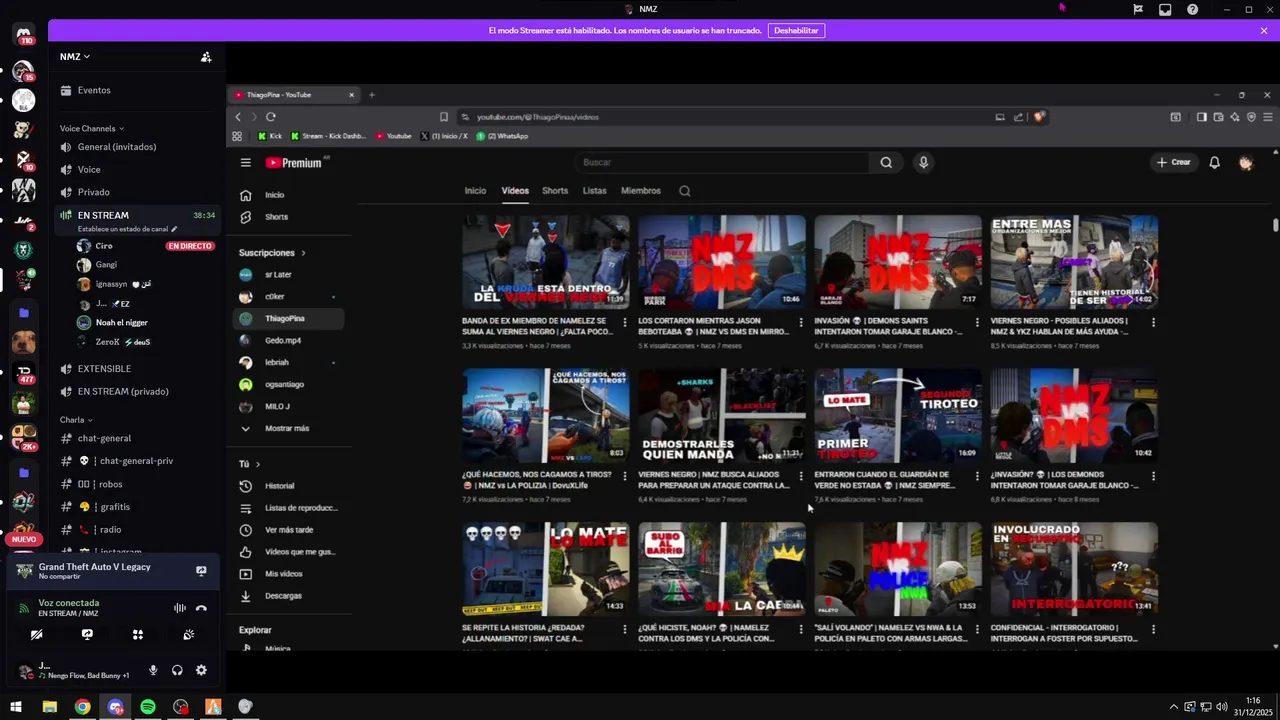Open the activities icon in voice panel
The image size is (1280, 720).
pyautogui.click(x=138, y=634)
